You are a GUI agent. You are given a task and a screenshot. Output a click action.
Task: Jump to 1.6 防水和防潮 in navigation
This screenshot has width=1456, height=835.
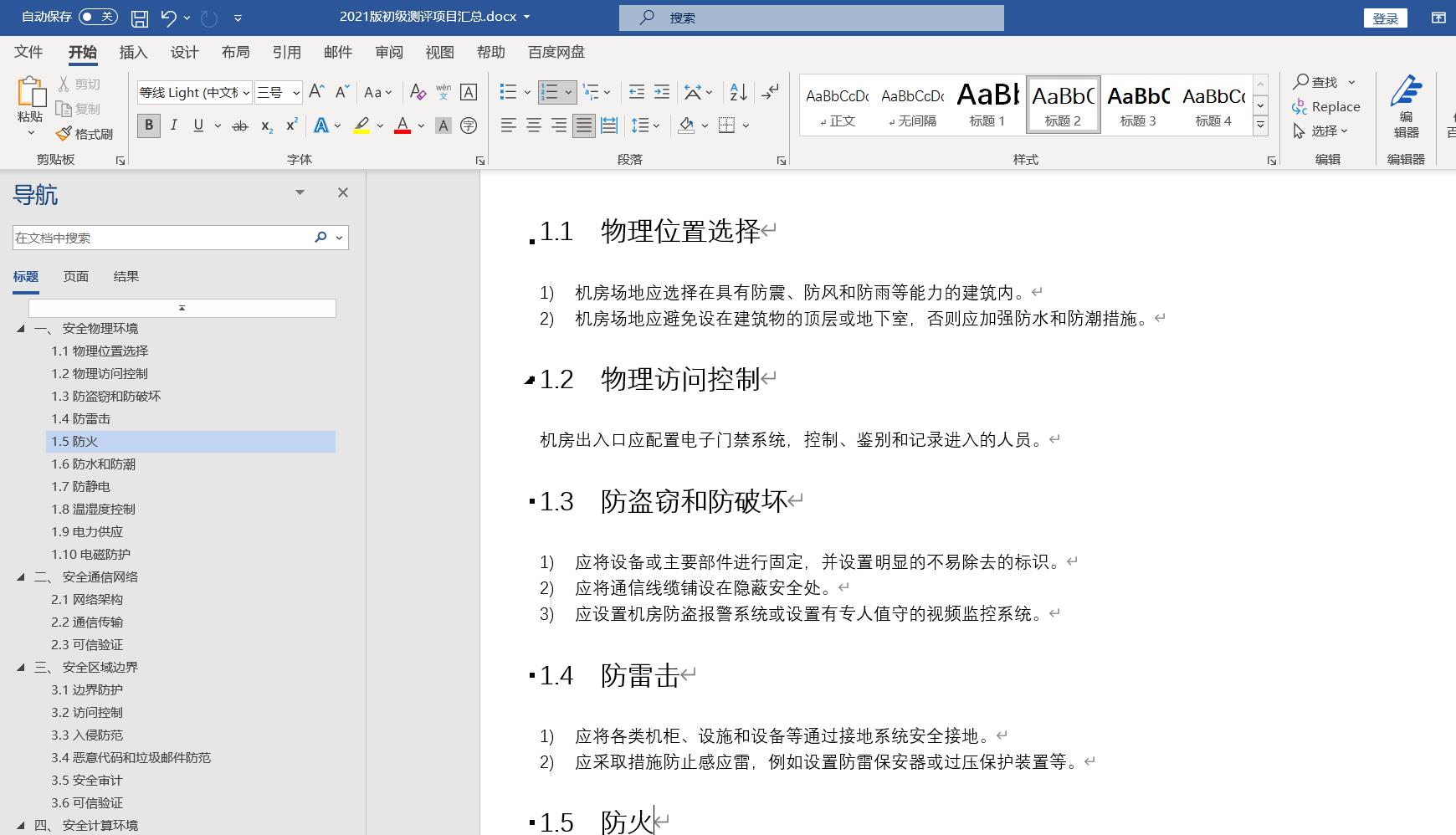pos(93,464)
